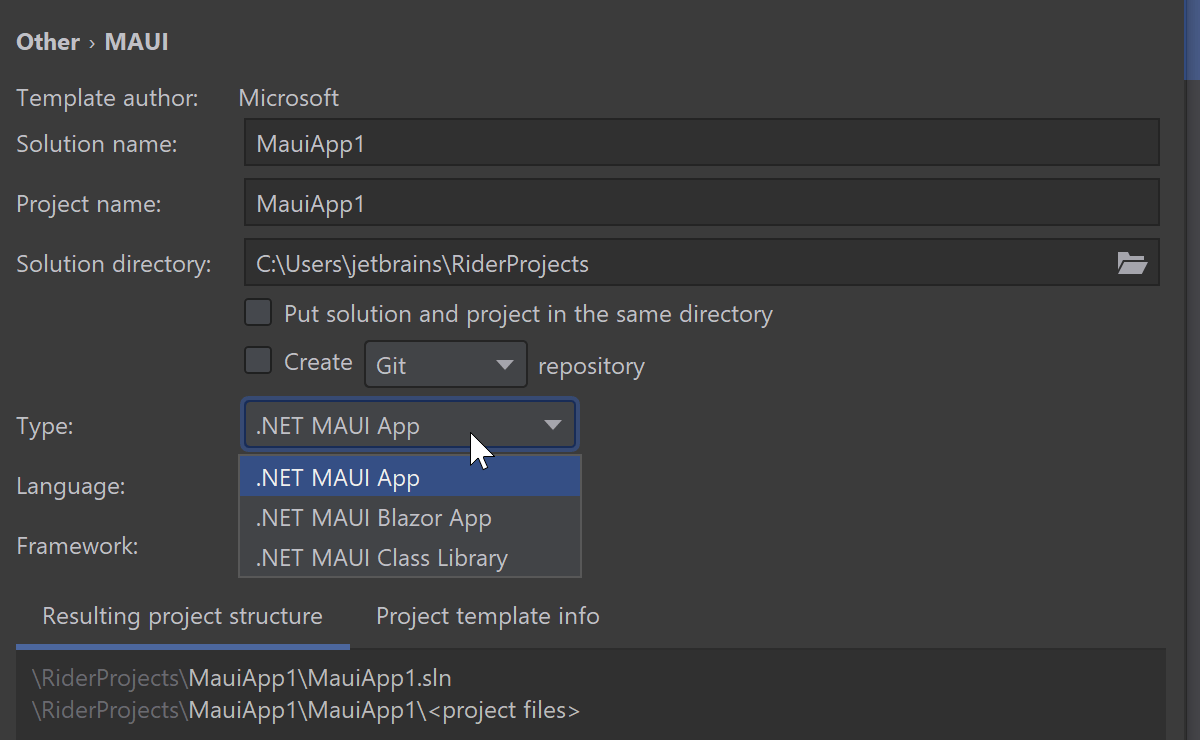Switch to Project template info tab
This screenshot has height=740, width=1200.
point(487,616)
